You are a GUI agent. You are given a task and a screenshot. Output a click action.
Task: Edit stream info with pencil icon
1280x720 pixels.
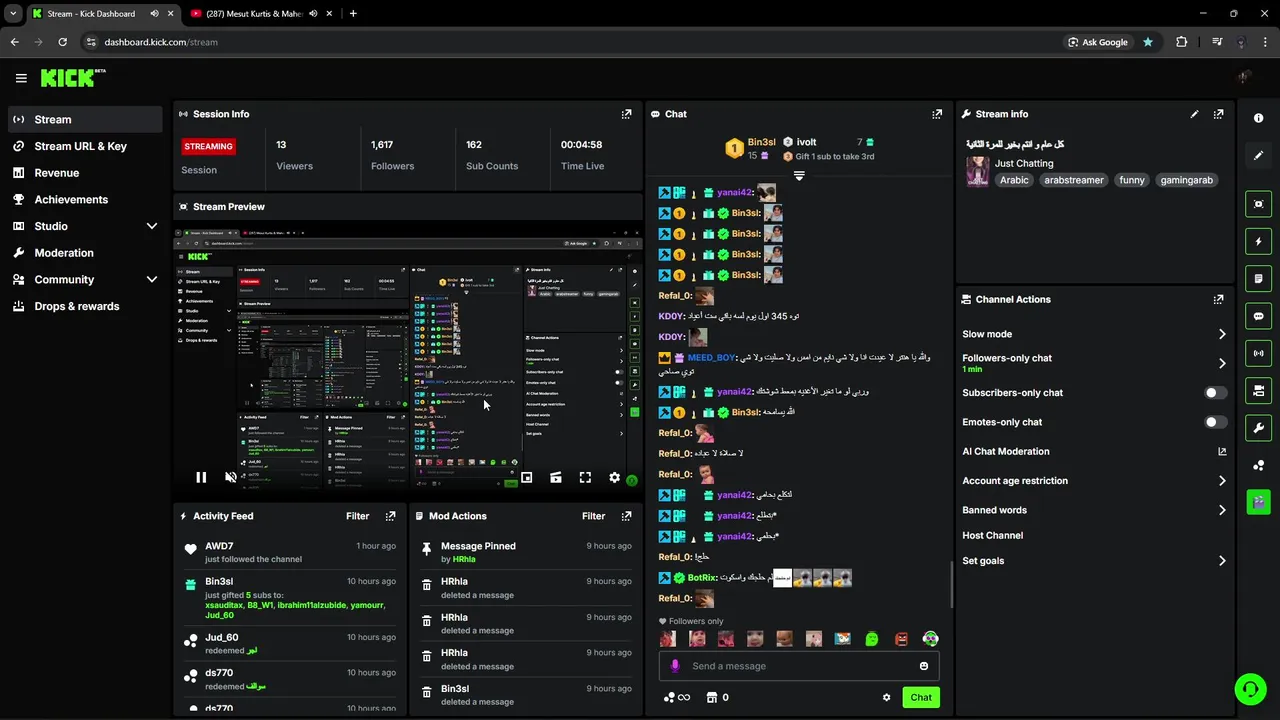(1194, 114)
